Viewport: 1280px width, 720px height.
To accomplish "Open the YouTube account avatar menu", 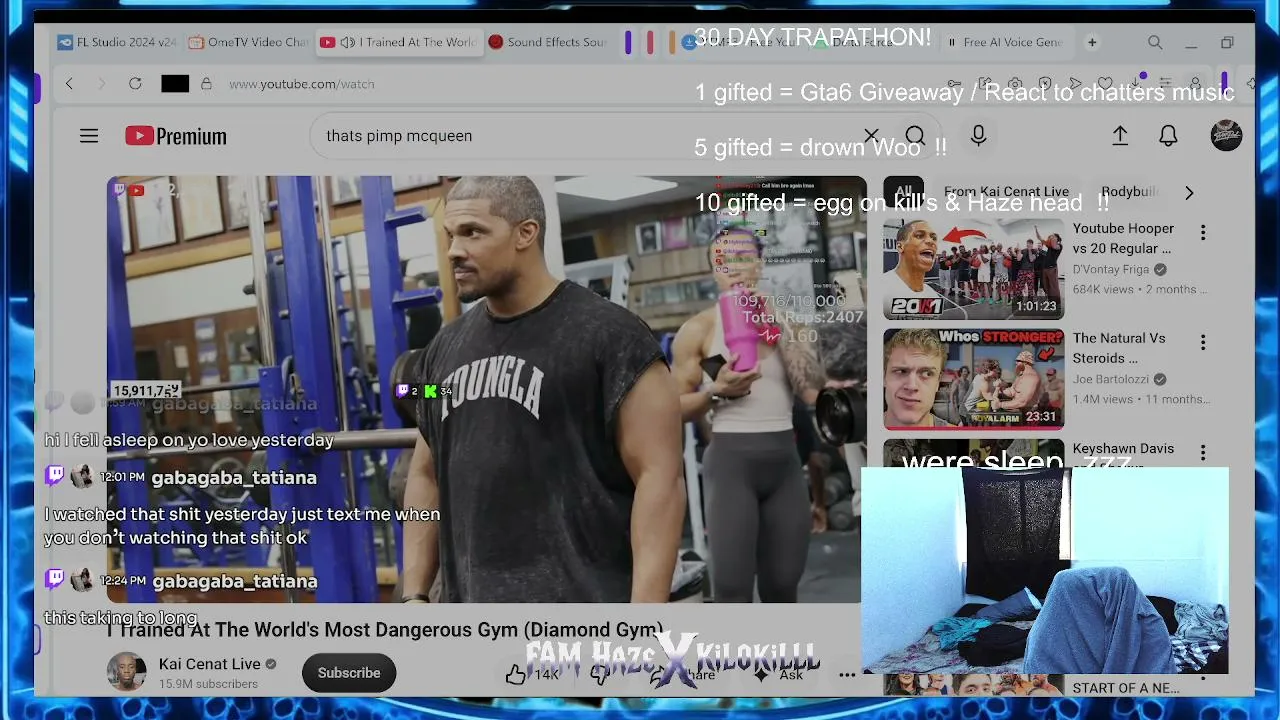I will click(1226, 136).
